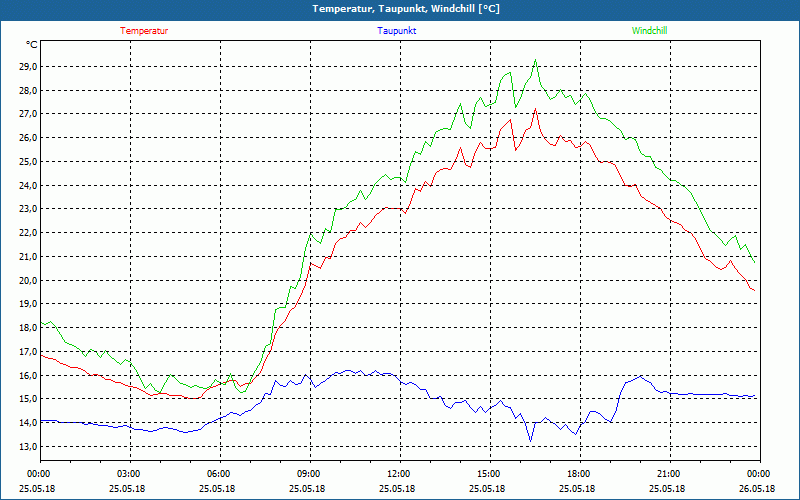Click the '23,0' y-axis value
This screenshot has height=500, width=800.
click(28, 209)
